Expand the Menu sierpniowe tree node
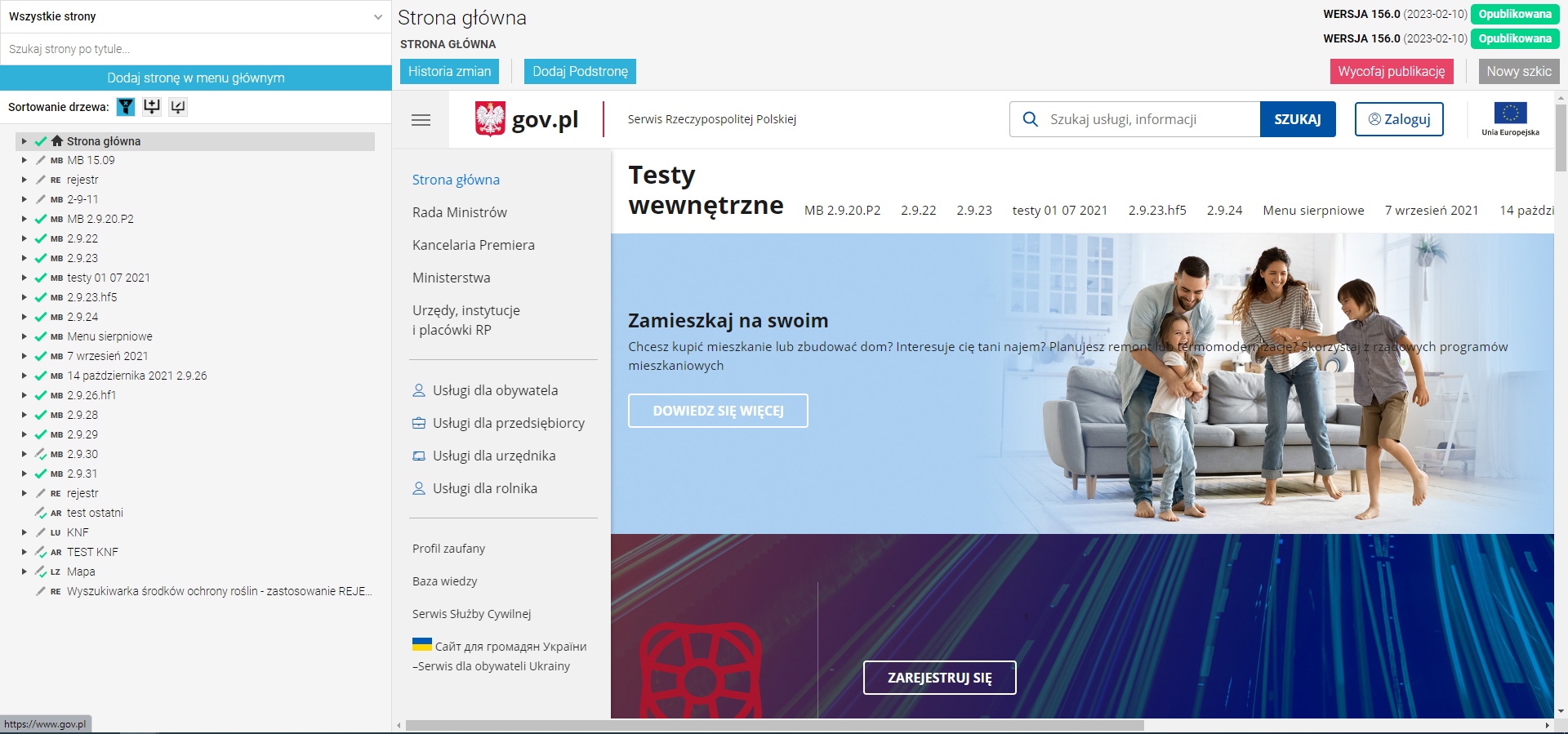1568x734 pixels. [x=24, y=336]
